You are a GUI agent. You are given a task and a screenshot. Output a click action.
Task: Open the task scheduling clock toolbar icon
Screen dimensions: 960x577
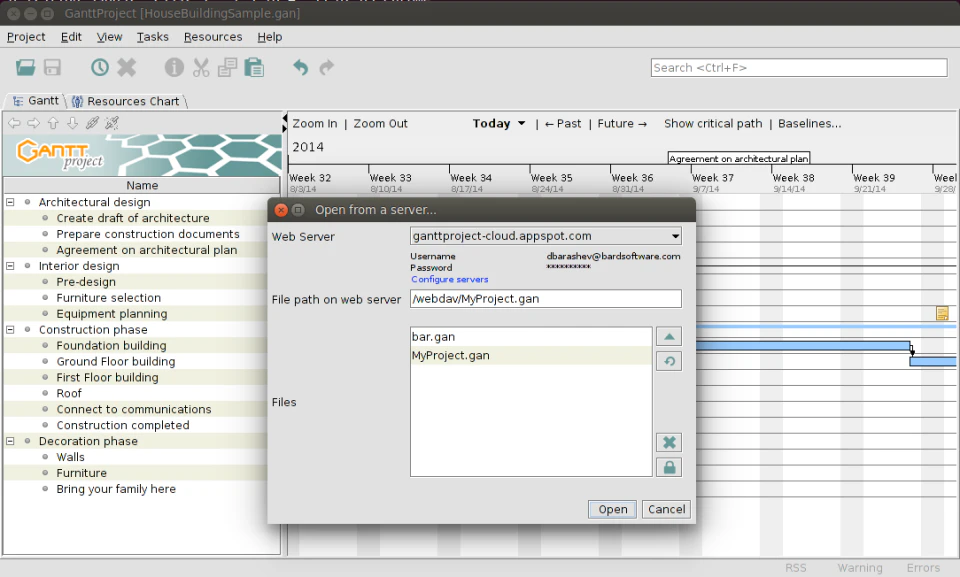pyautogui.click(x=99, y=67)
